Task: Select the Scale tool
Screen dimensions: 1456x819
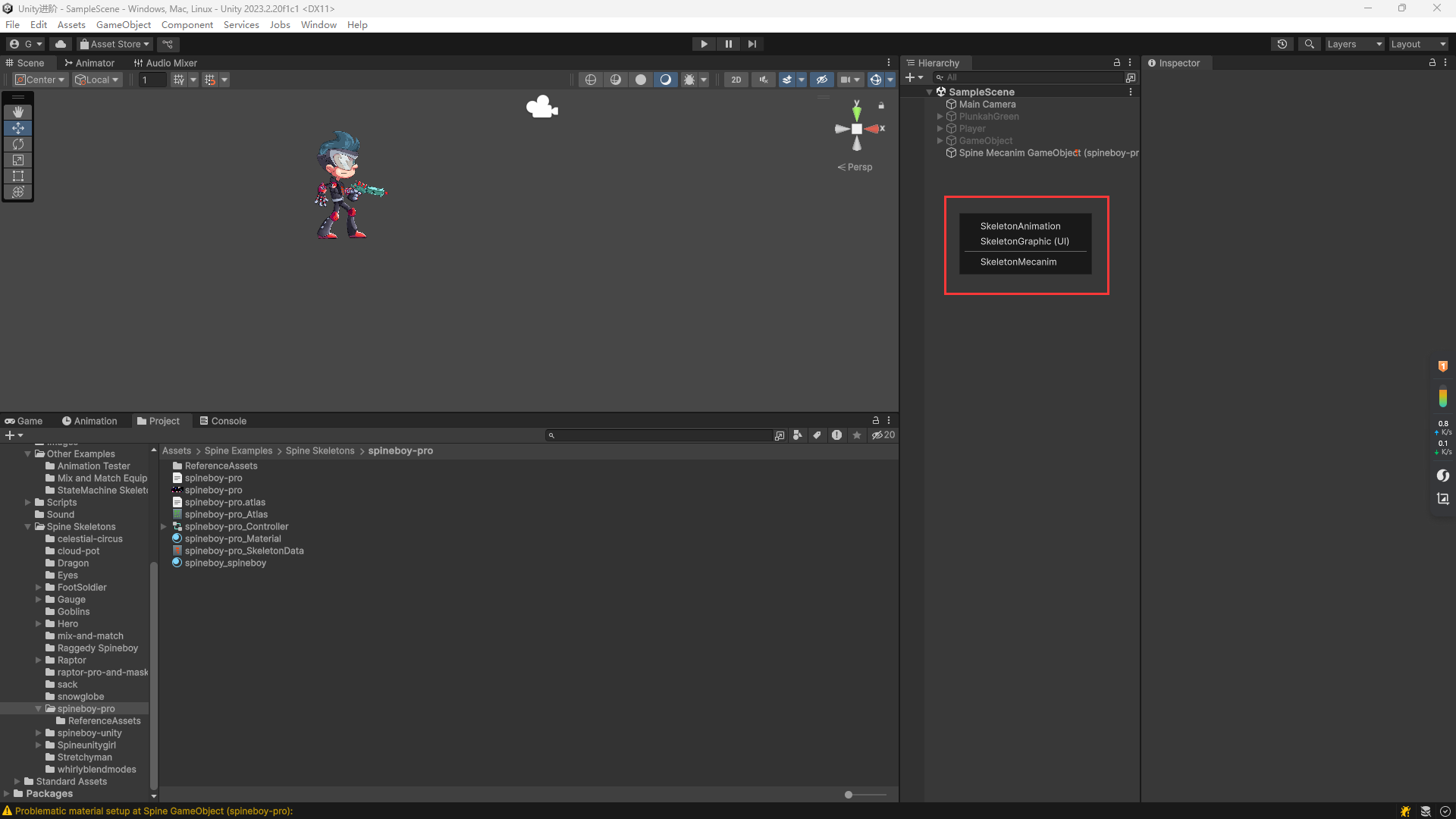Action: 18,160
